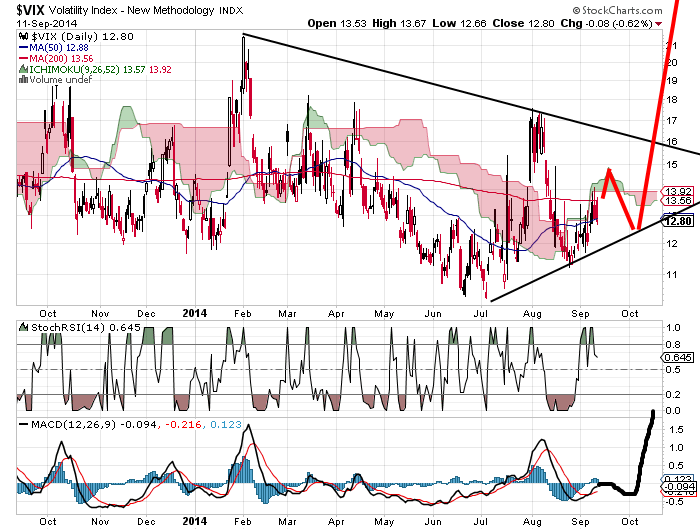
Task: Click the 13.56 price tag on right axis
Action: coord(679,200)
